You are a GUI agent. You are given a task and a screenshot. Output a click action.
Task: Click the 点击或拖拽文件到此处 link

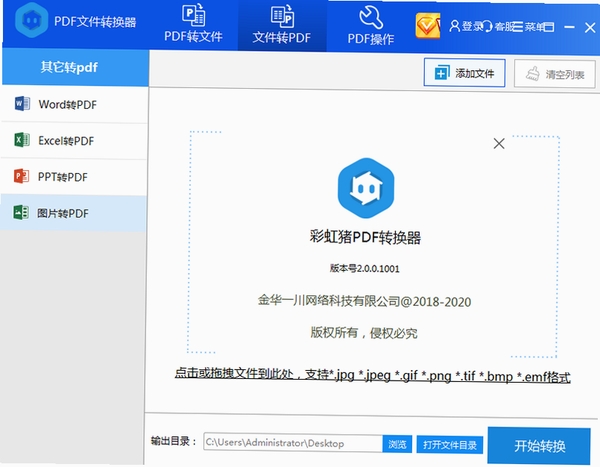tap(373, 375)
